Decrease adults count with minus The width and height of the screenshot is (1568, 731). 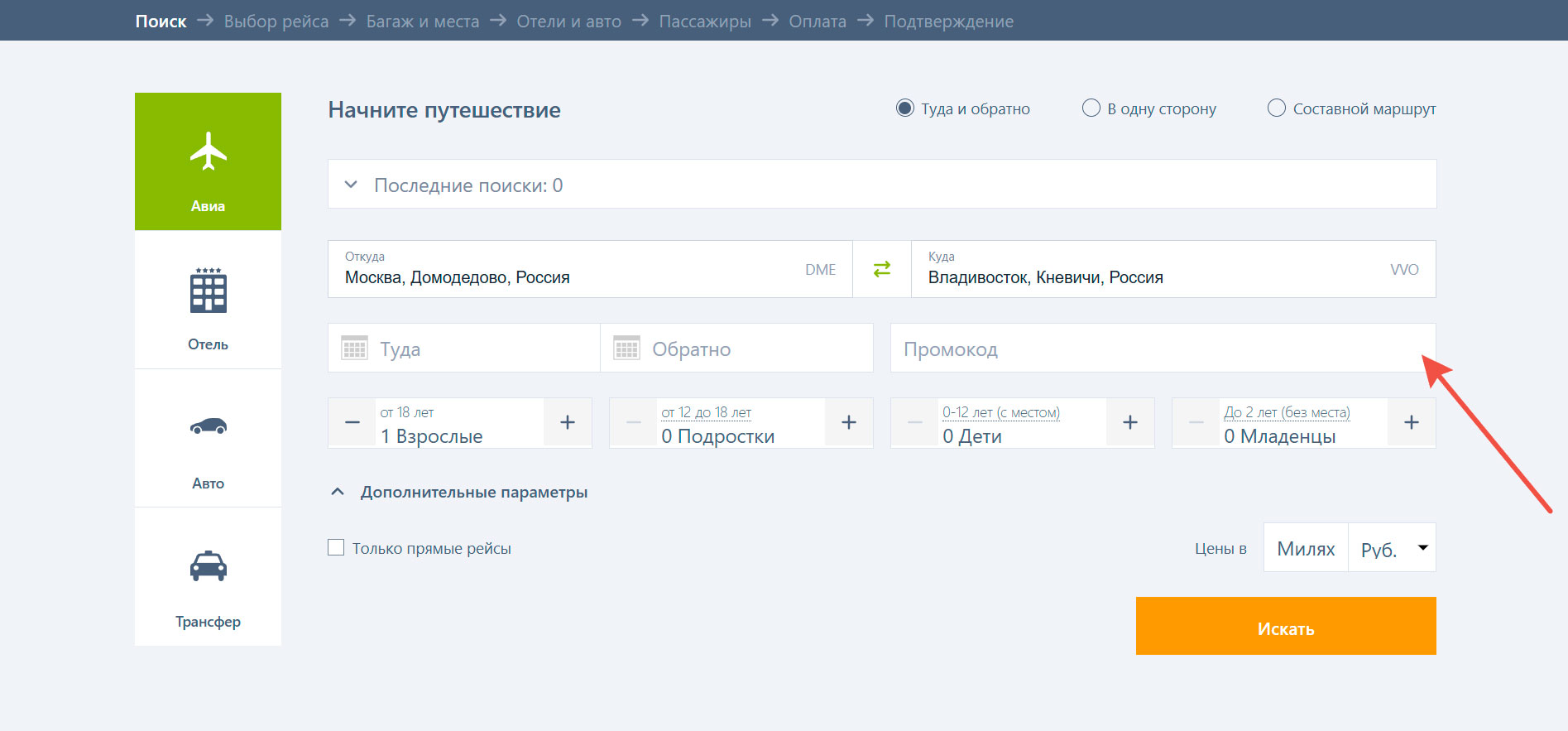[x=352, y=422]
